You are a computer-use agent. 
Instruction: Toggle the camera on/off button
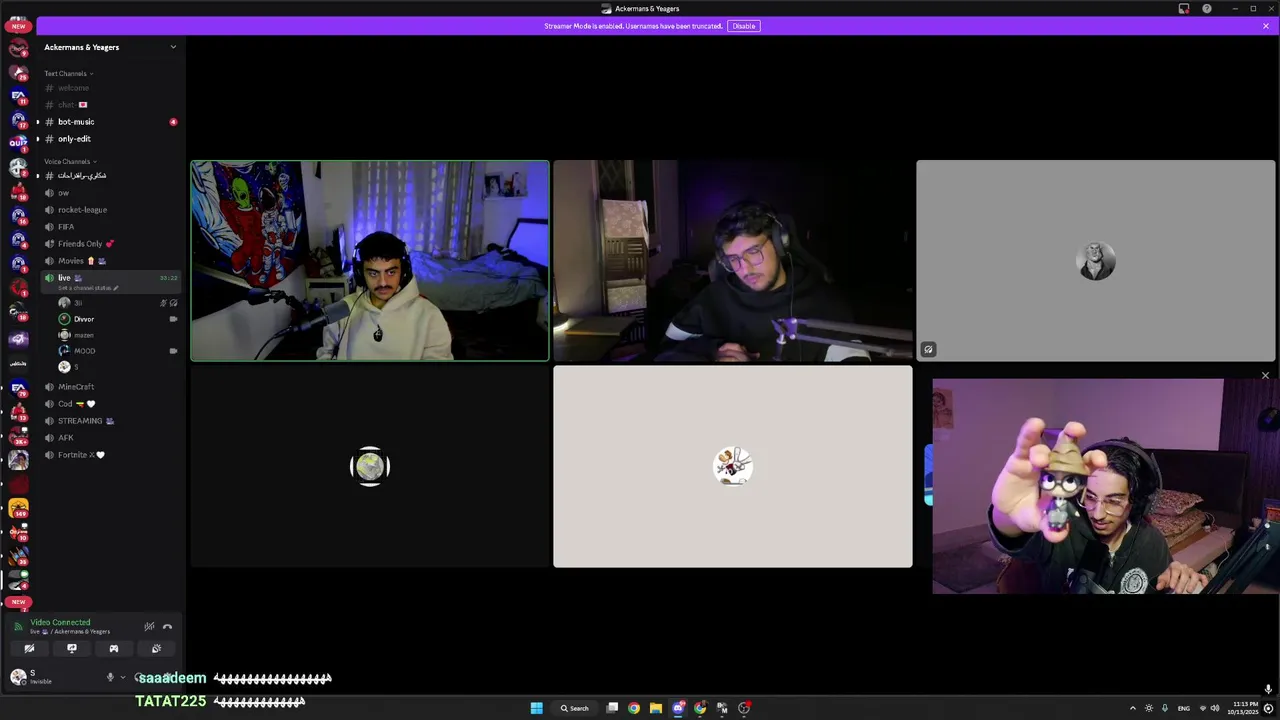coord(29,649)
